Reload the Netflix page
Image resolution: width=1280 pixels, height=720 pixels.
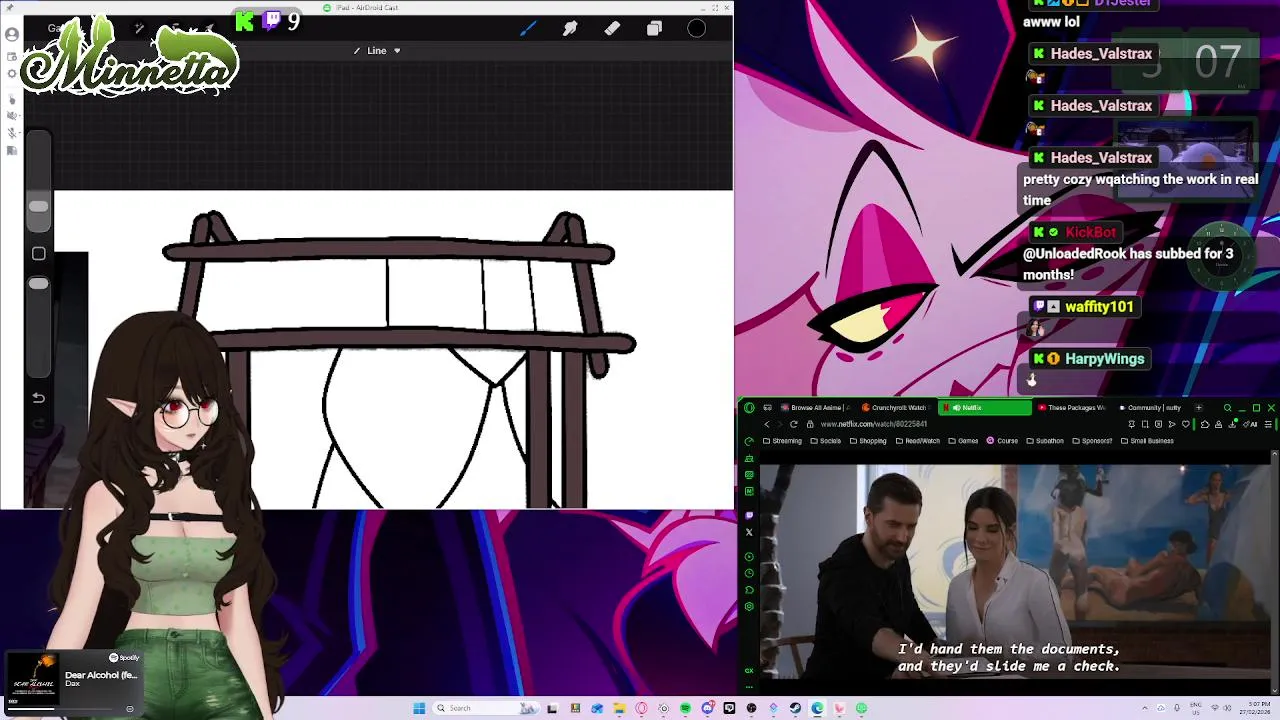pos(794,424)
